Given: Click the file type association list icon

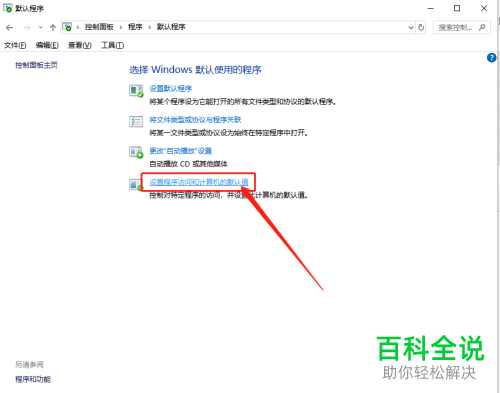Looking at the screenshot, I should pos(136,121).
